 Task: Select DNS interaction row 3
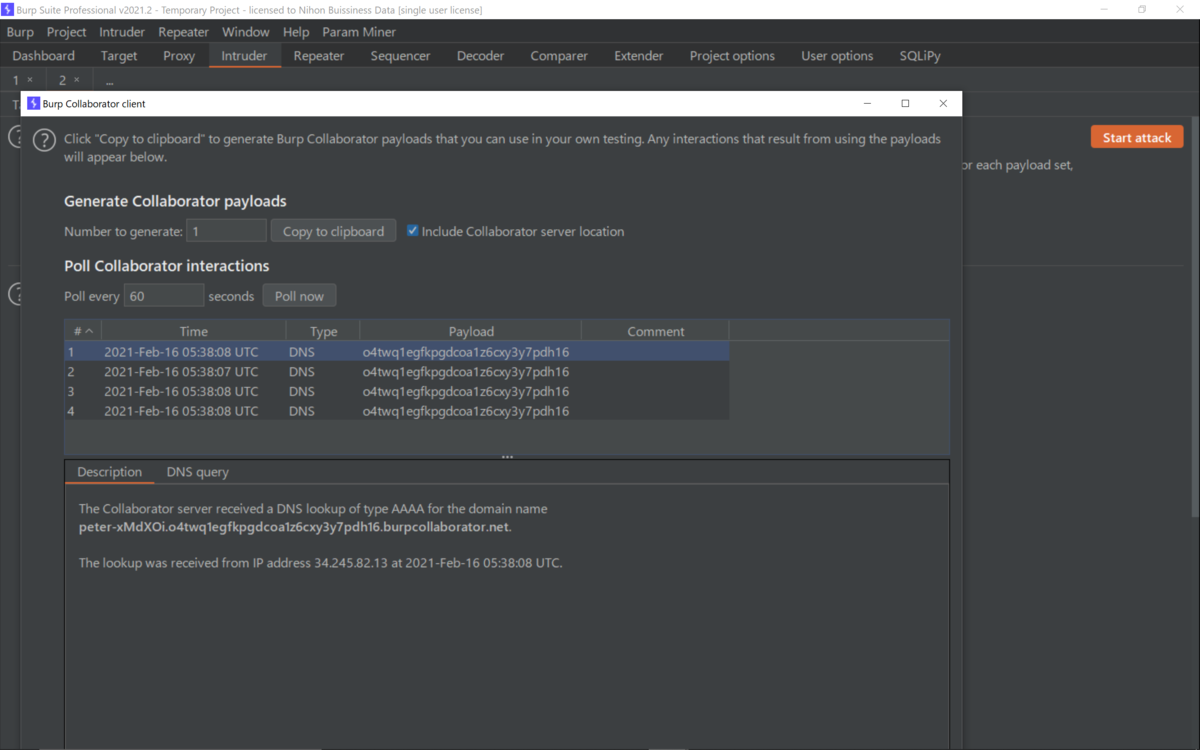pos(397,392)
